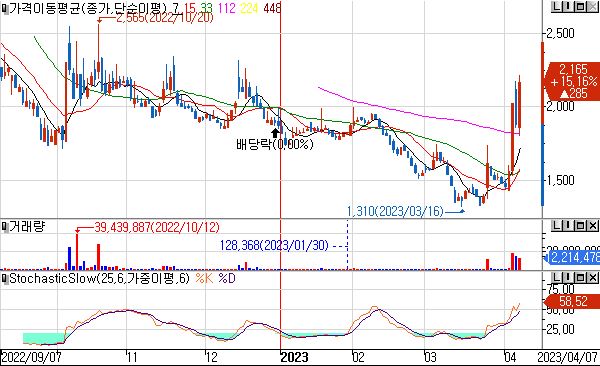Select the yellow 224-period moving average label
600x366 pixels.
coord(249,8)
